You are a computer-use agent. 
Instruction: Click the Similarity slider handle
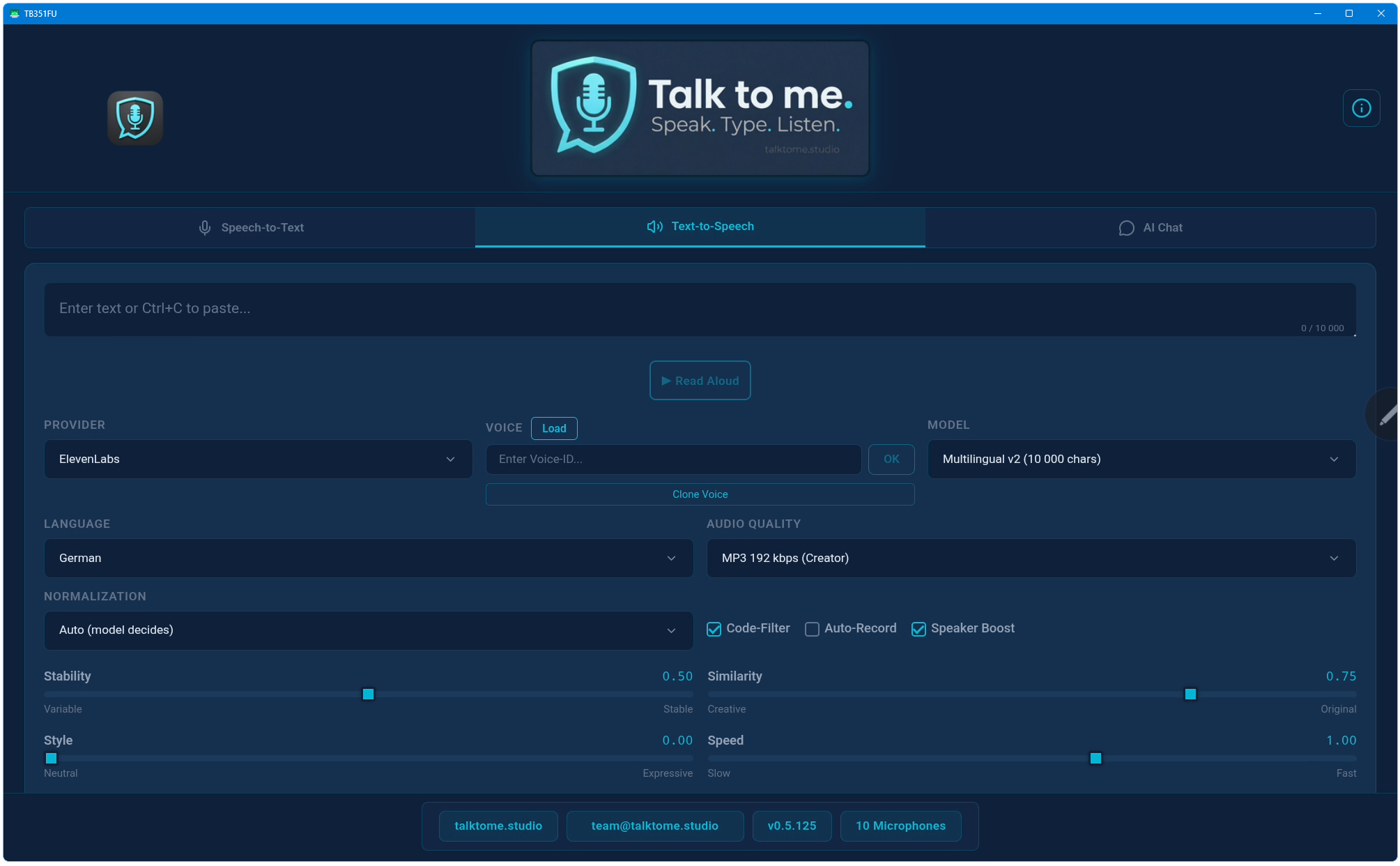[x=1190, y=694]
